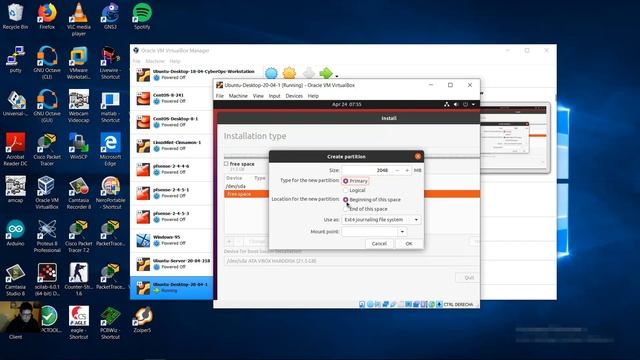This screenshot has height=360, width=640.
Task: Select Ubuntu-Server-20-04-218 VM in list
Action: pos(171,264)
